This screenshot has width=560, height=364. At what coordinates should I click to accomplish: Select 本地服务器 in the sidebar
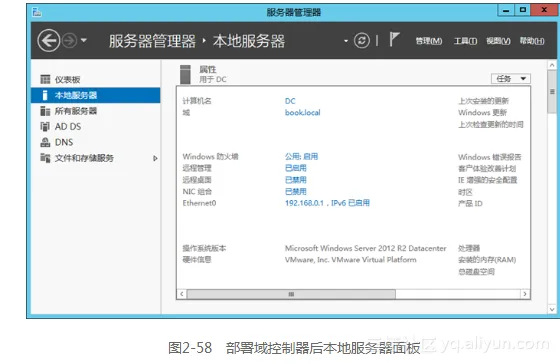click(x=95, y=95)
